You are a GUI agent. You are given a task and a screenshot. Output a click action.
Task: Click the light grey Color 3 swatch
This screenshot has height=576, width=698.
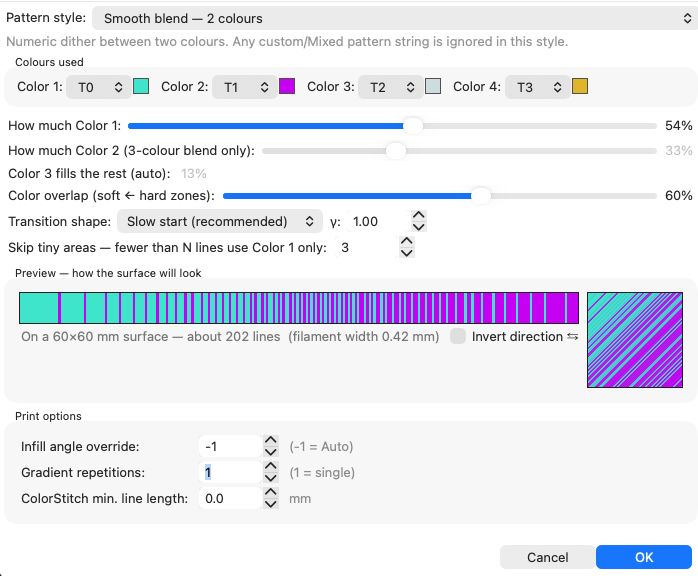[433, 86]
